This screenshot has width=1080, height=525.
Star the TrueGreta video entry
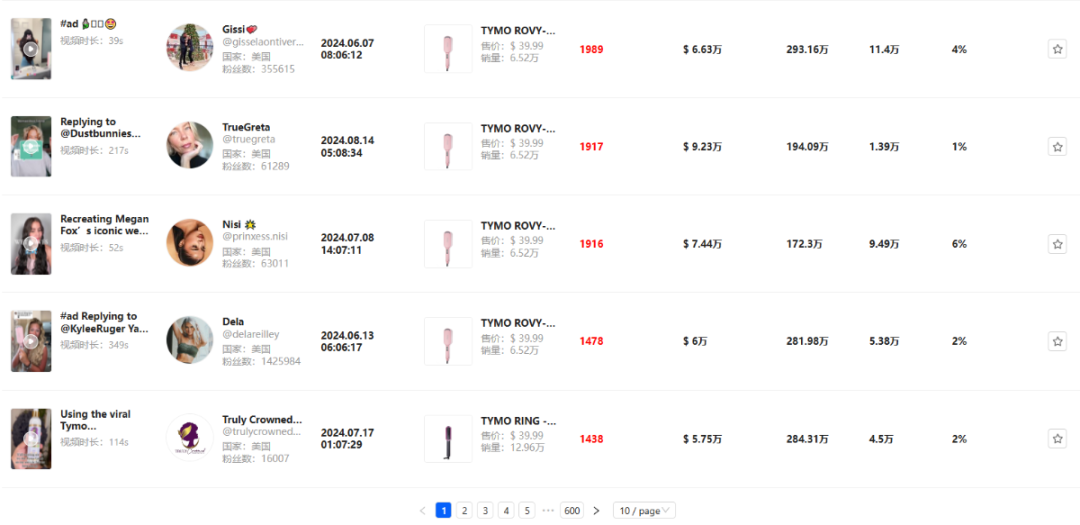click(1057, 147)
